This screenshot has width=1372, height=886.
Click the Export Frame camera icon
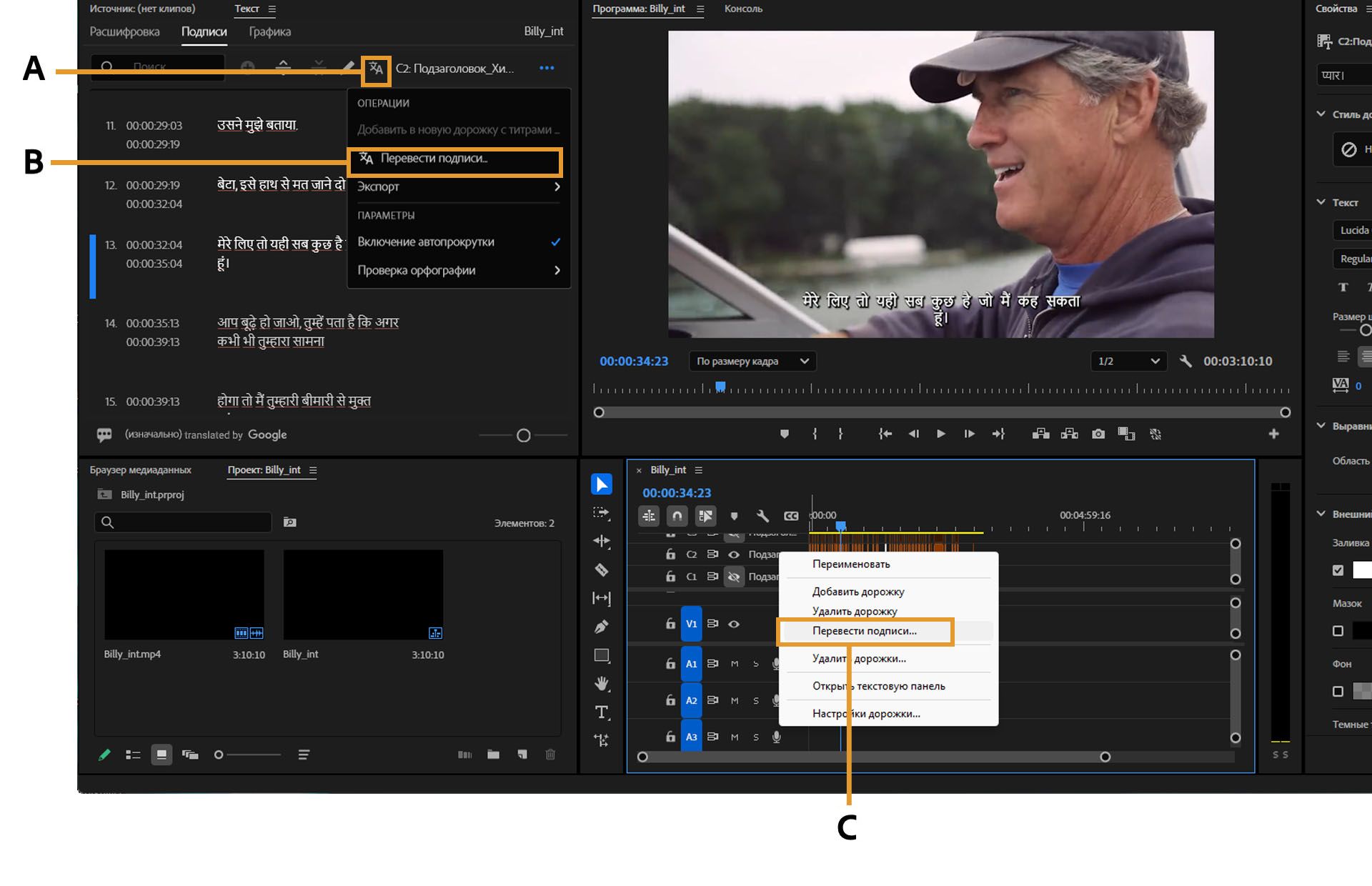(1098, 434)
